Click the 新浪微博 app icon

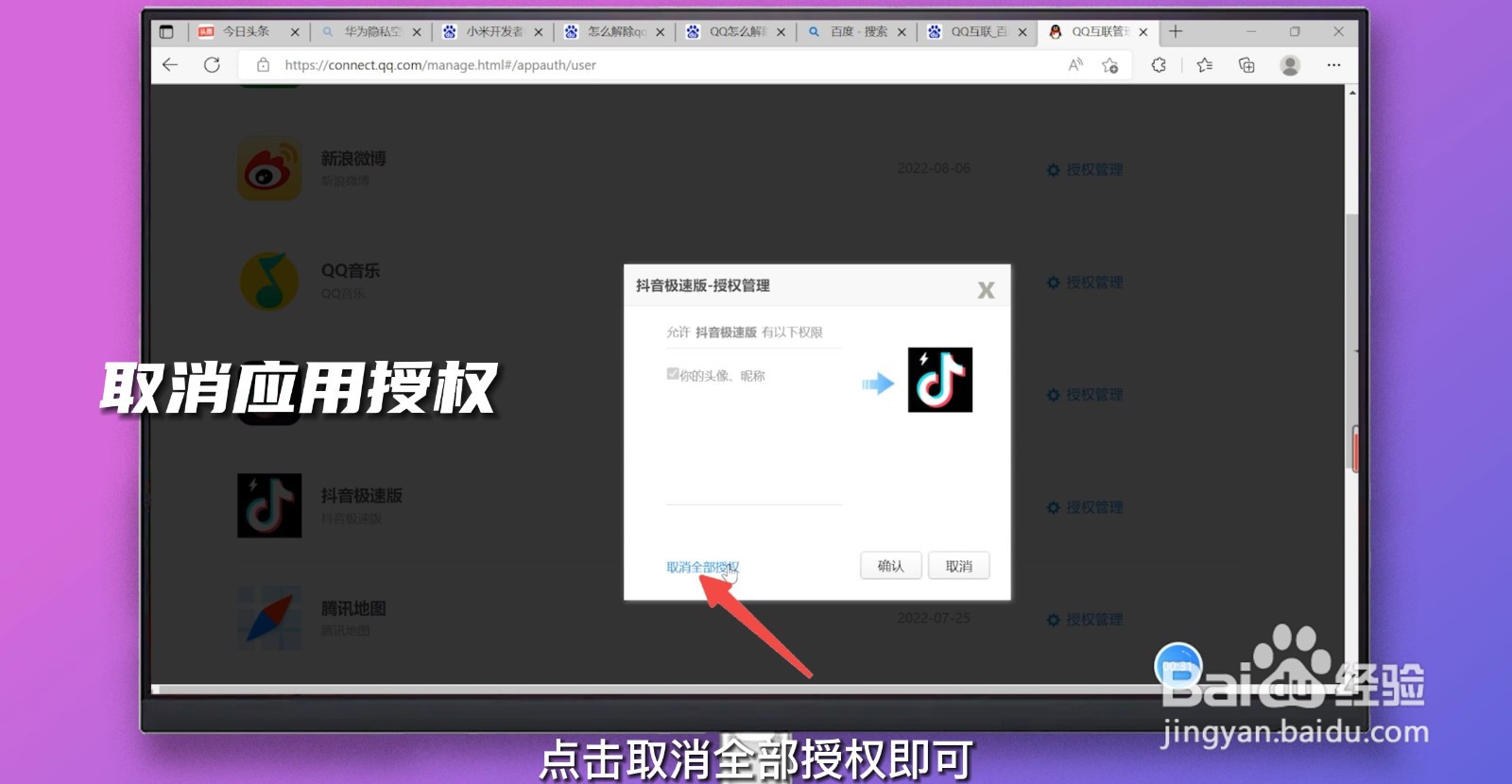point(269,169)
